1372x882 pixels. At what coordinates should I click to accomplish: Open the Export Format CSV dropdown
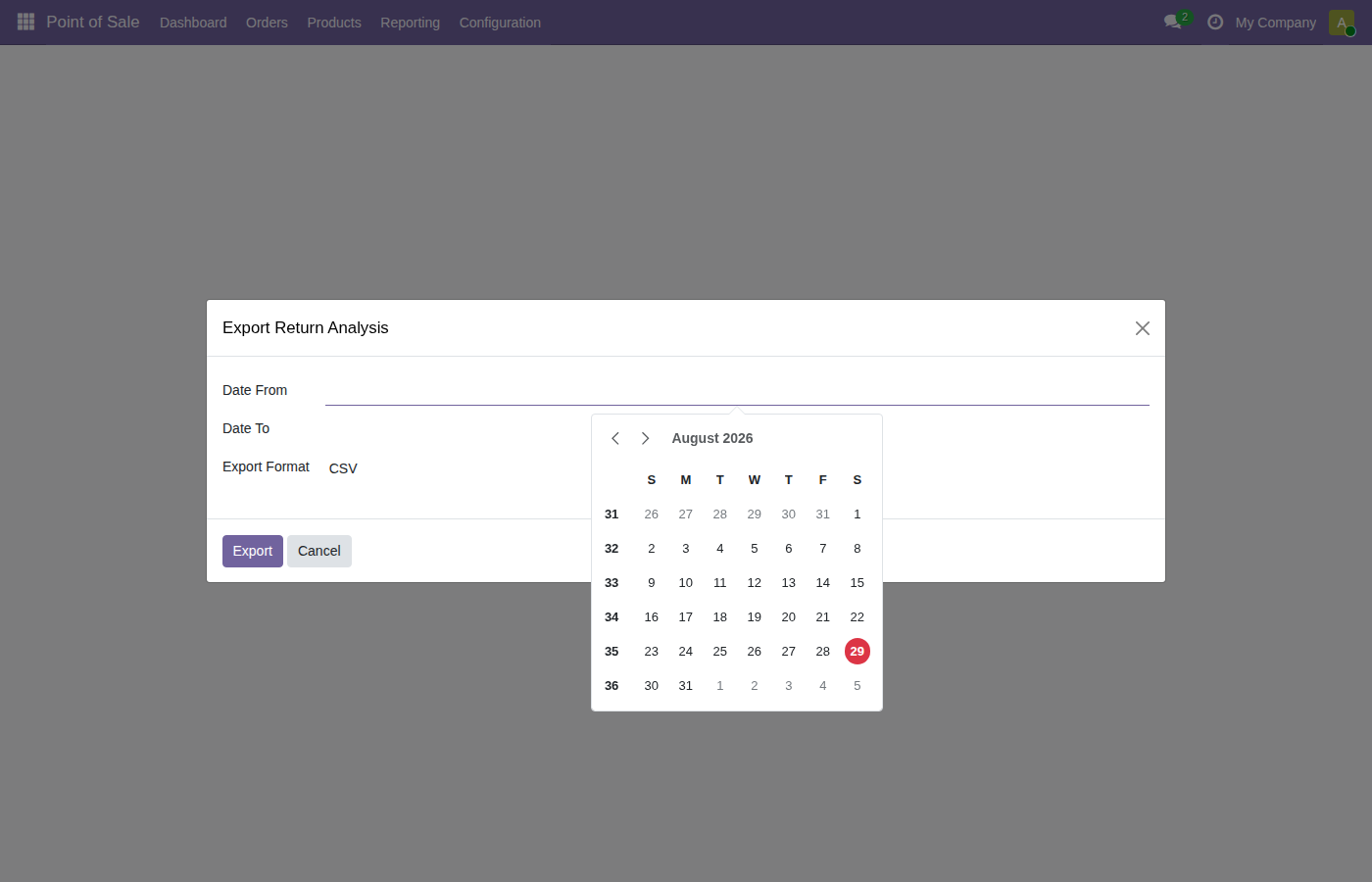(x=737, y=468)
